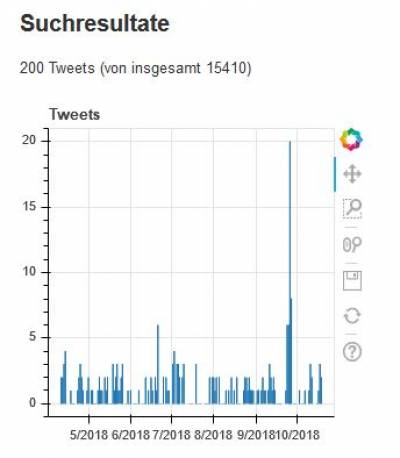Click the Suchresultate heading
Viewport: 400px width, 458px height.
click(95, 23)
